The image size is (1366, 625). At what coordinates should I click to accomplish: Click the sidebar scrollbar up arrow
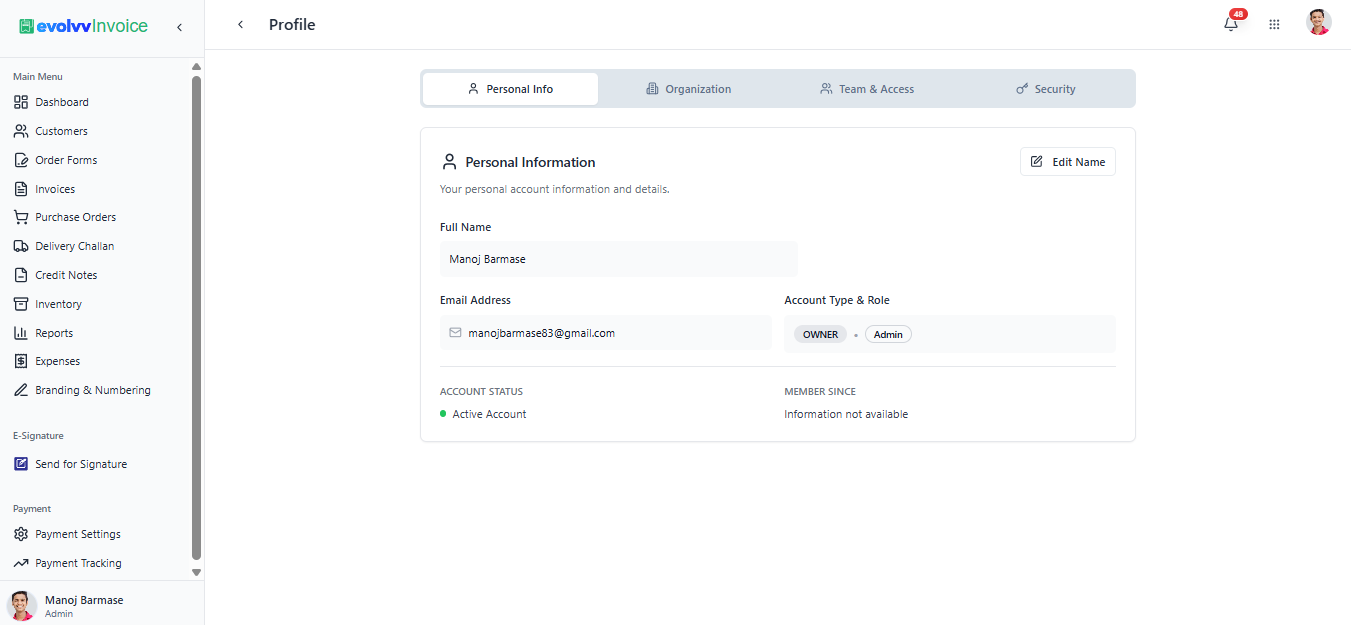click(196, 67)
